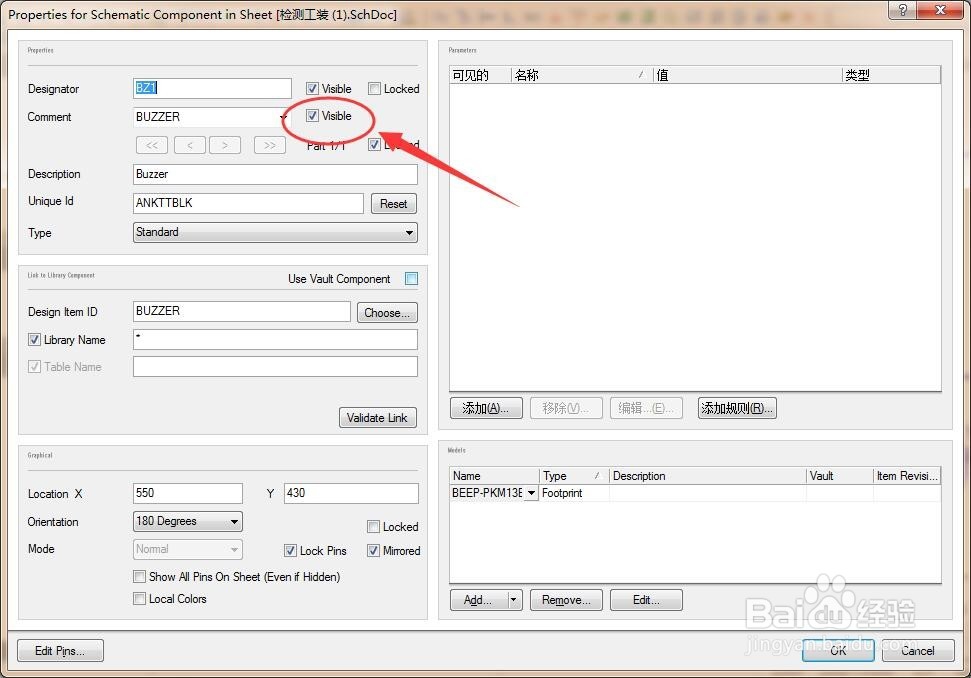Open the BEEP-PKM13E model name dropdown
Screen dimensions: 971x678
tap(531, 493)
